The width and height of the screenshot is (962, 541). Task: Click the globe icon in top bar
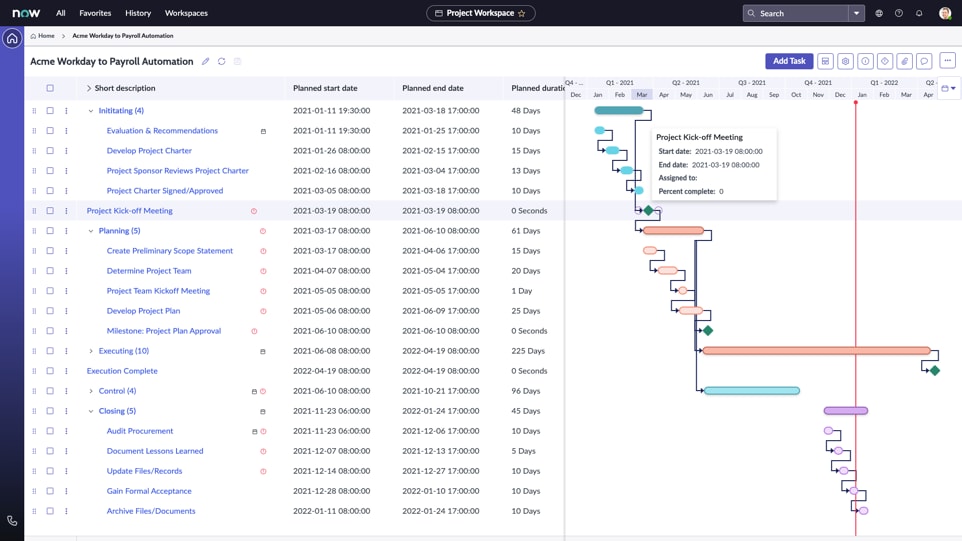pos(879,13)
